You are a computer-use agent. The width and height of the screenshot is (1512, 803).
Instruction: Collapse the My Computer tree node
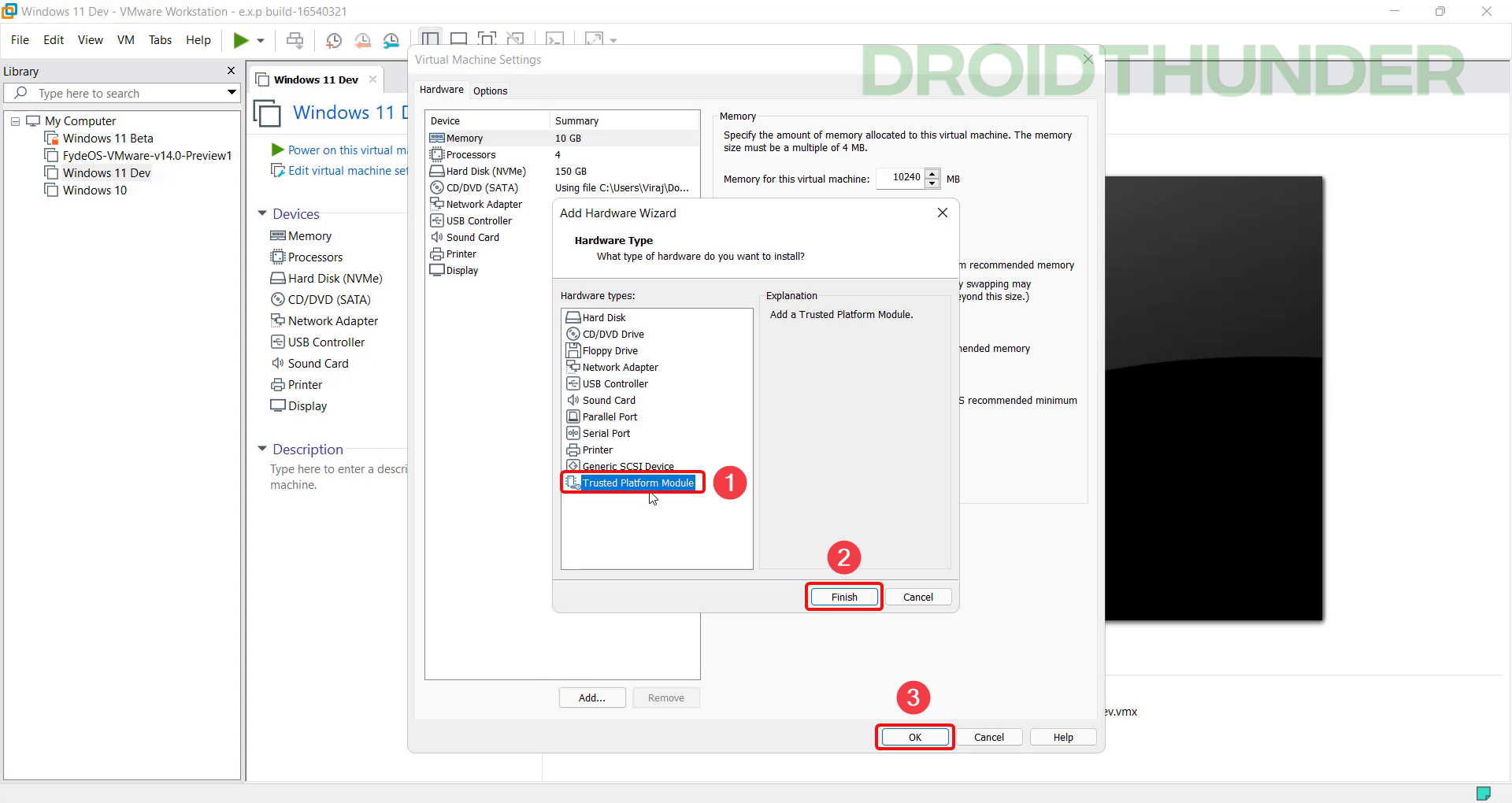point(15,121)
